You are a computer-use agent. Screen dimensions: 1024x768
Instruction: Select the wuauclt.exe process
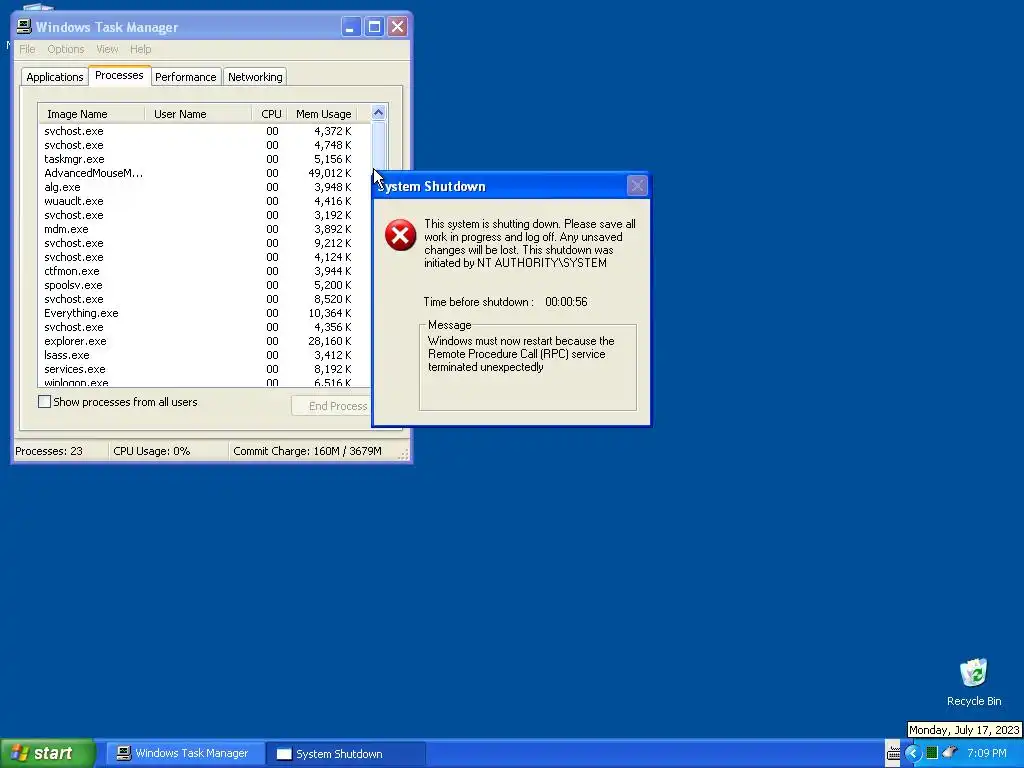[x=204, y=201]
